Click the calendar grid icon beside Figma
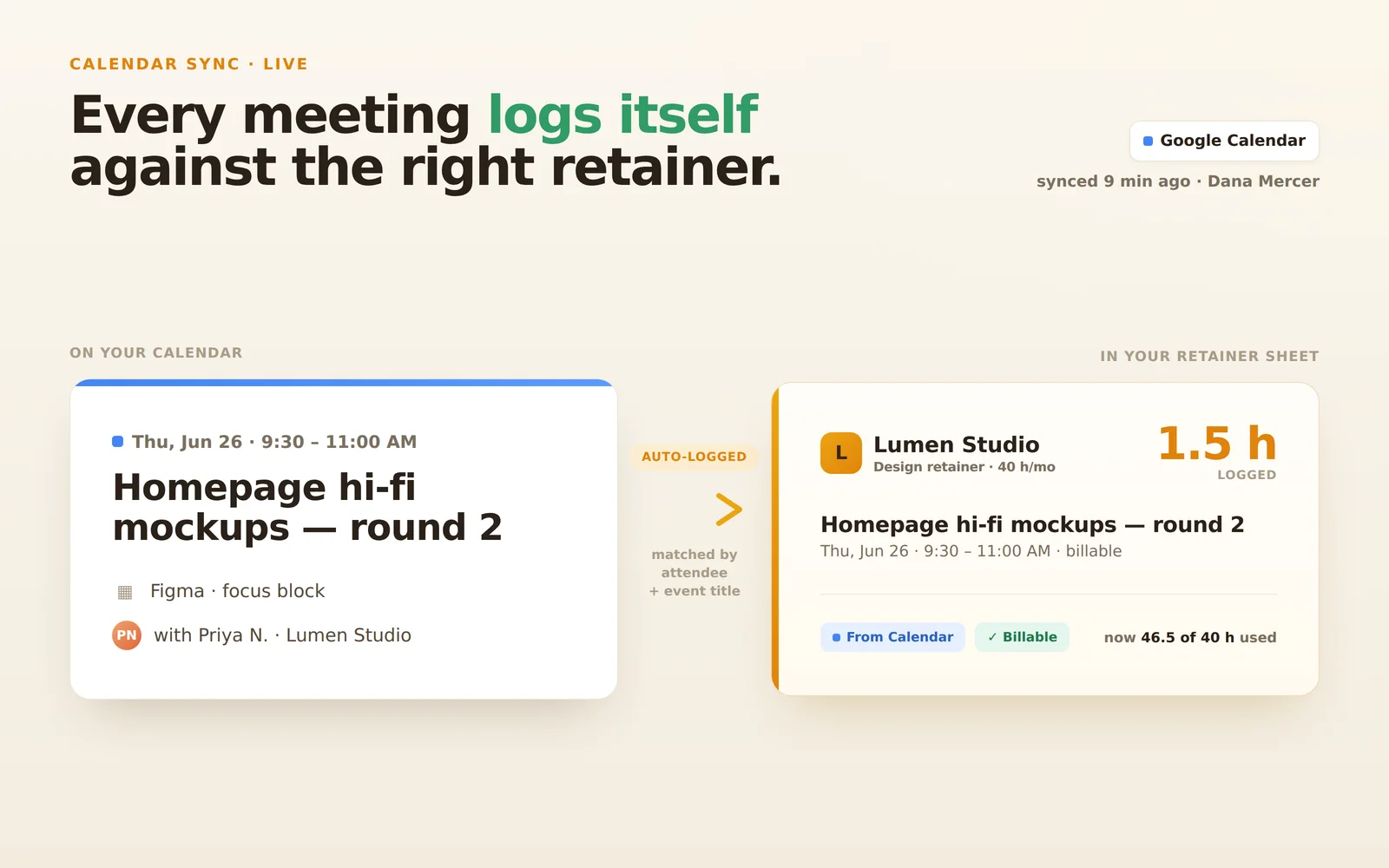 pyautogui.click(x=125, y=592)
